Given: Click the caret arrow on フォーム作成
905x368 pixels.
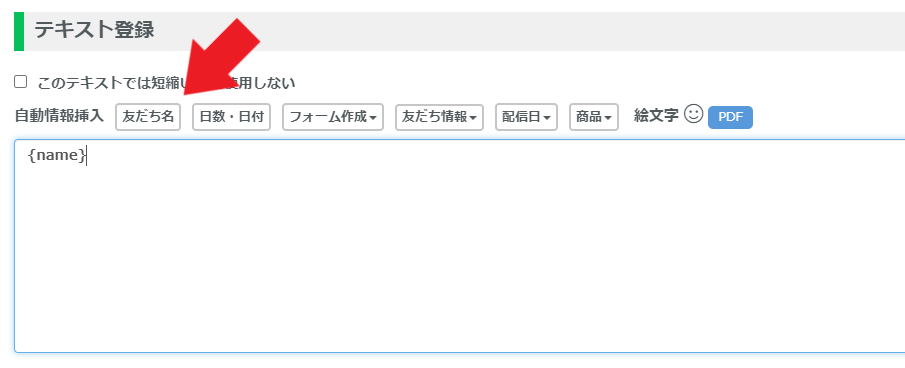Looking at the screenshot, I should (373, 118).
